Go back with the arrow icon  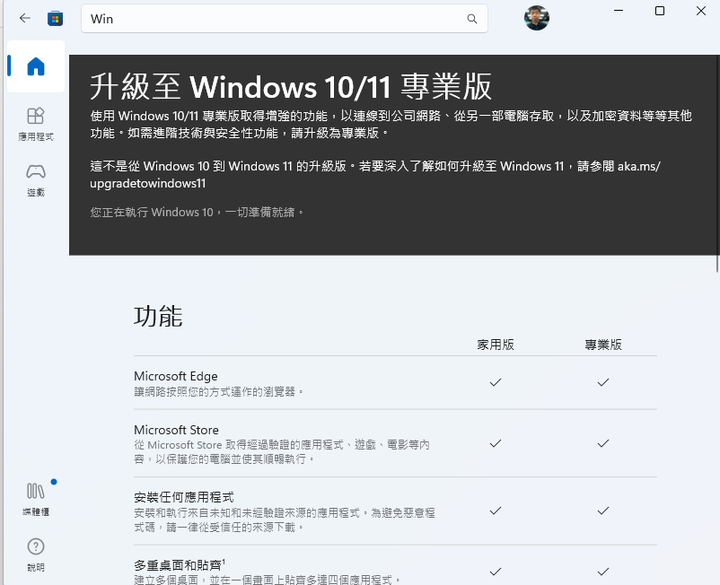tap(25, 18)
